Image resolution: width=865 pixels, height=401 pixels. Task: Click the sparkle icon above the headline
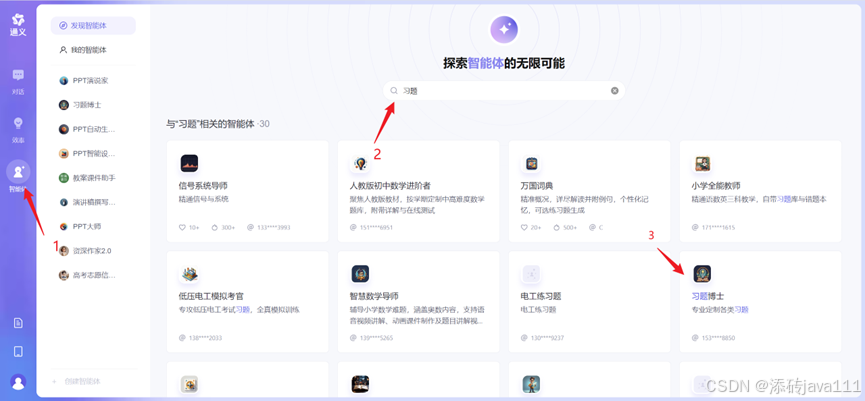tap(504, 29)
